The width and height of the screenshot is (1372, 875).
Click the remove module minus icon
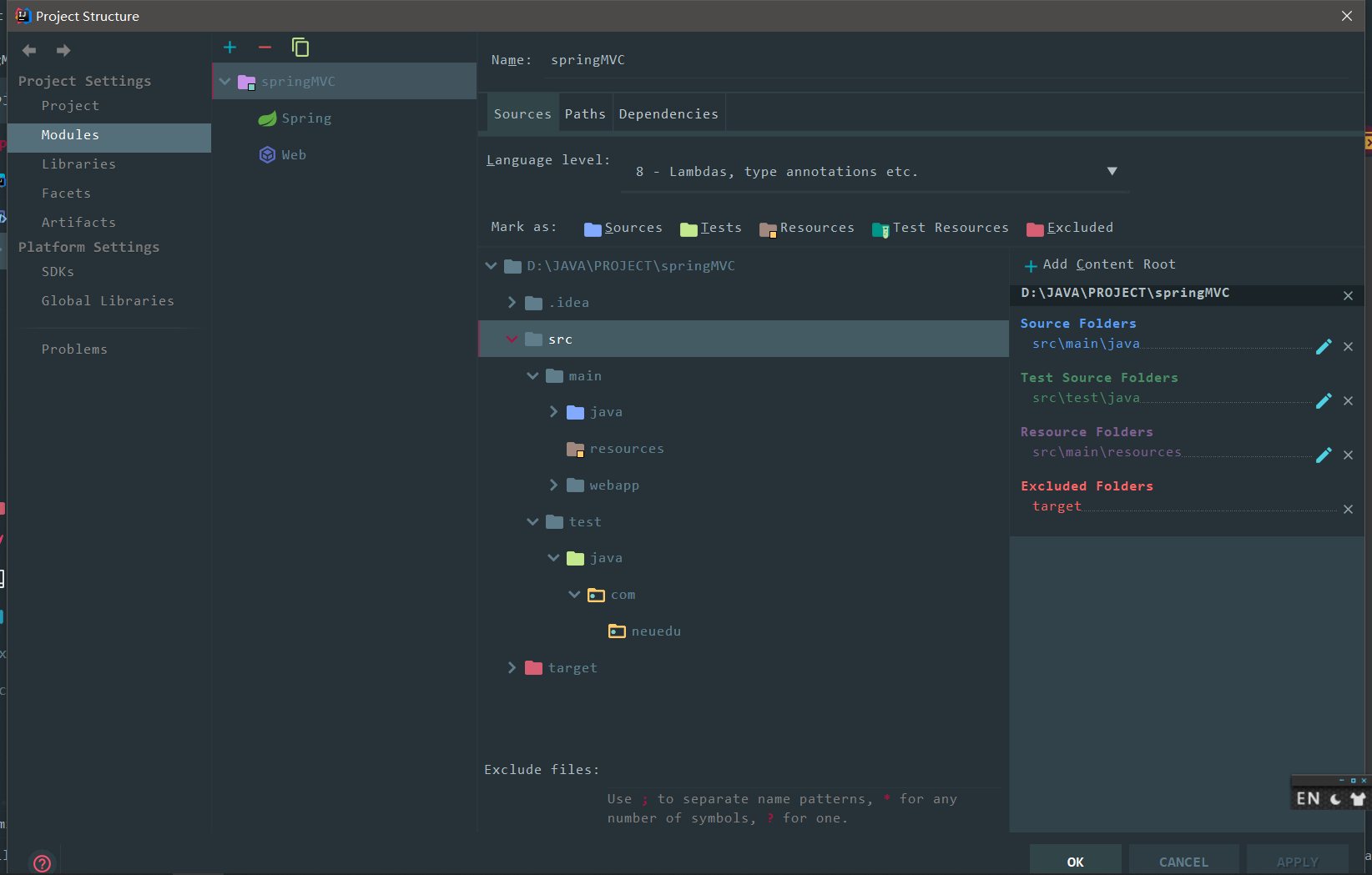point(265,48)
